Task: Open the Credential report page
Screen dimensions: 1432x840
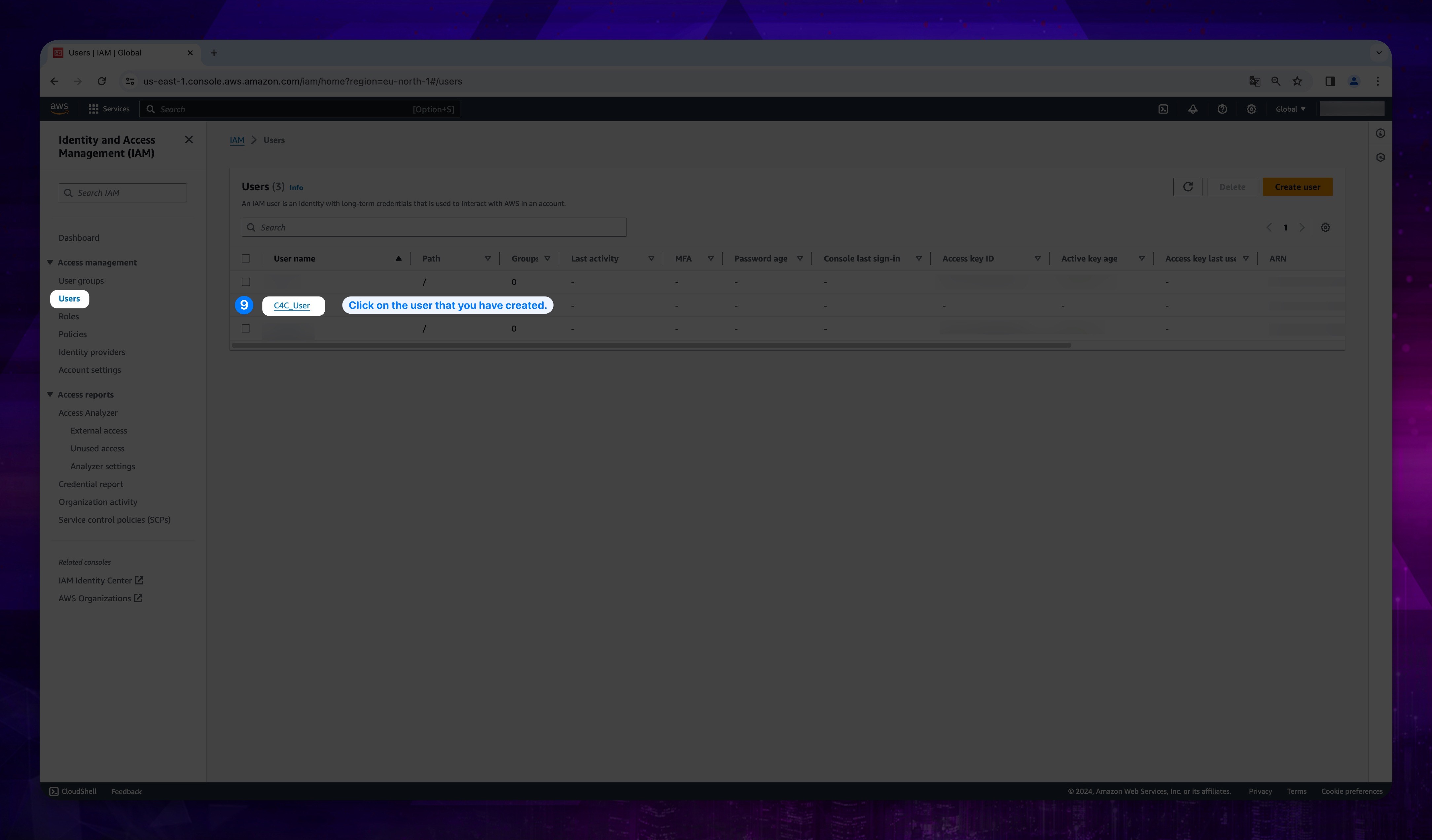Action: coord(90,484)
